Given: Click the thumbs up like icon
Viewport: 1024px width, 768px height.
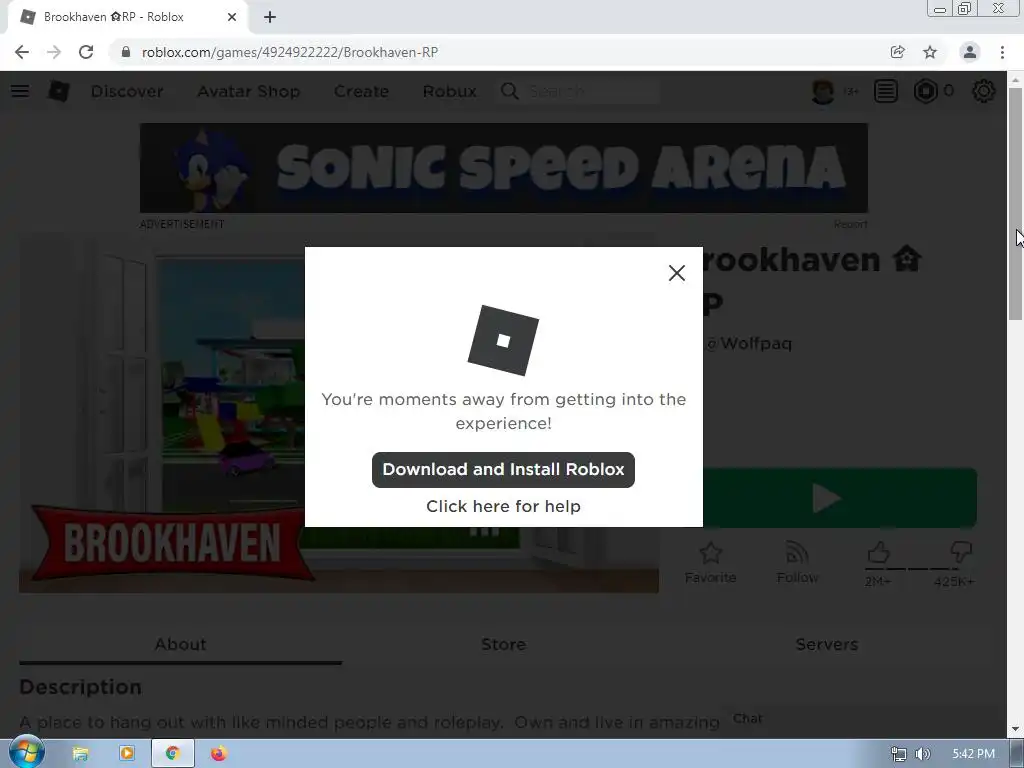Looking at the screenshot, I should coord(878,553).
